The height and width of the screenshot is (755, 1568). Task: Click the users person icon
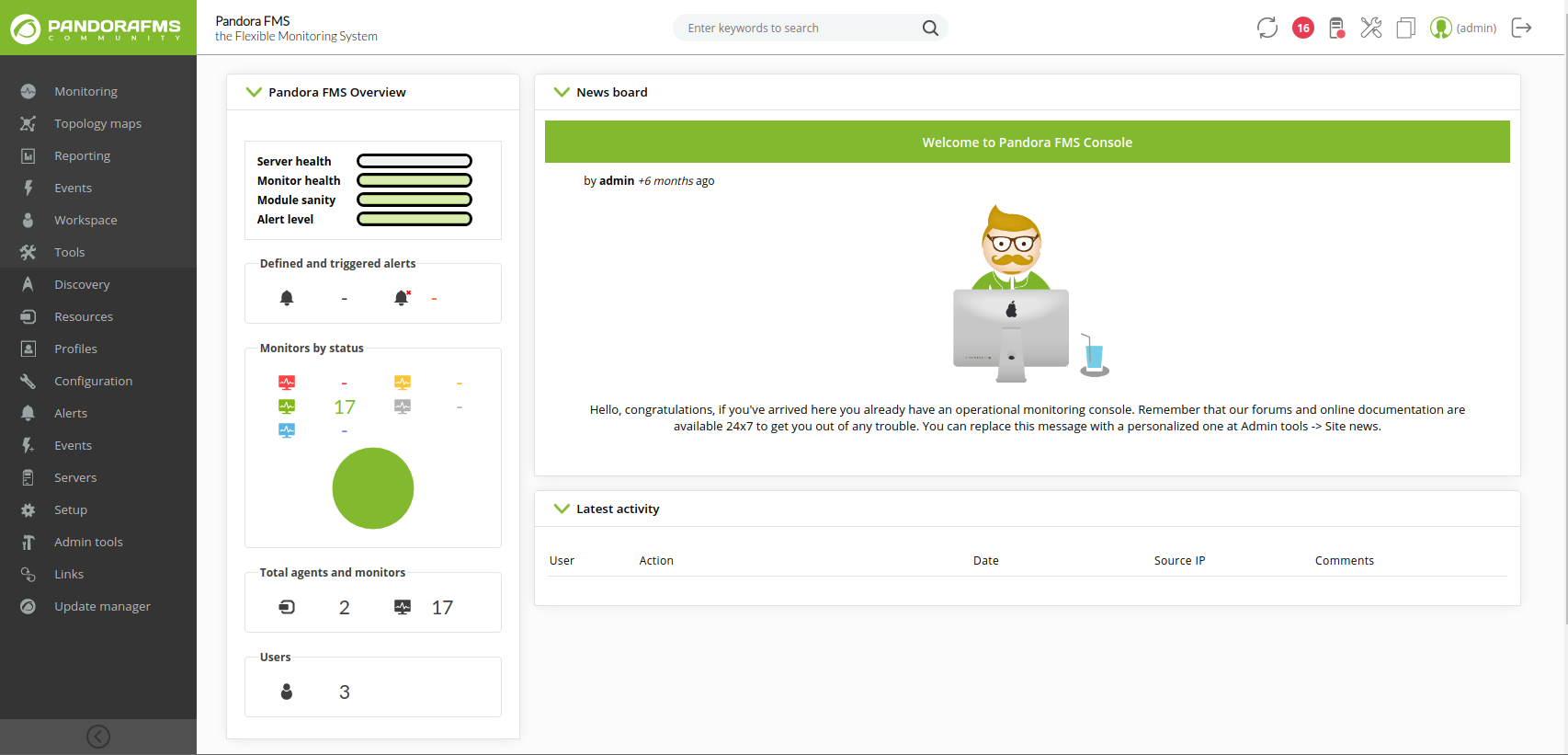tap(287, 692)
